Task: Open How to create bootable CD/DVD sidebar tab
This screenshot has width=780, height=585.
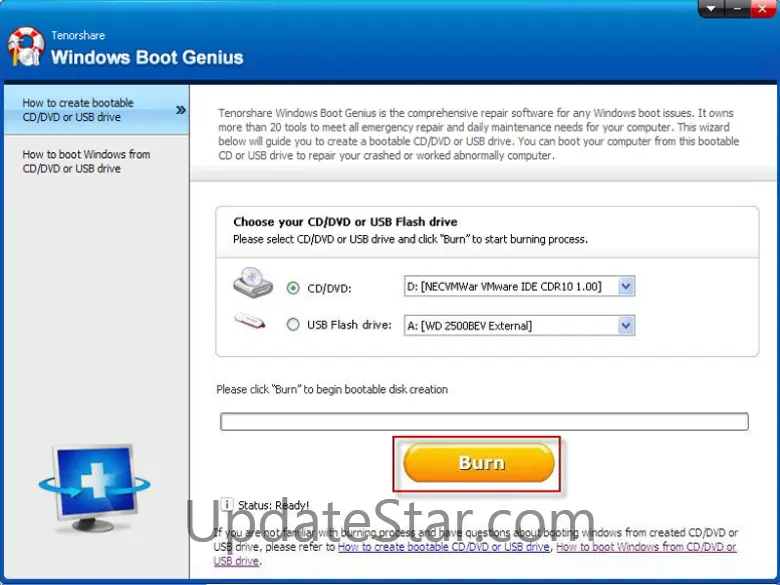Action: click(97, 110)
